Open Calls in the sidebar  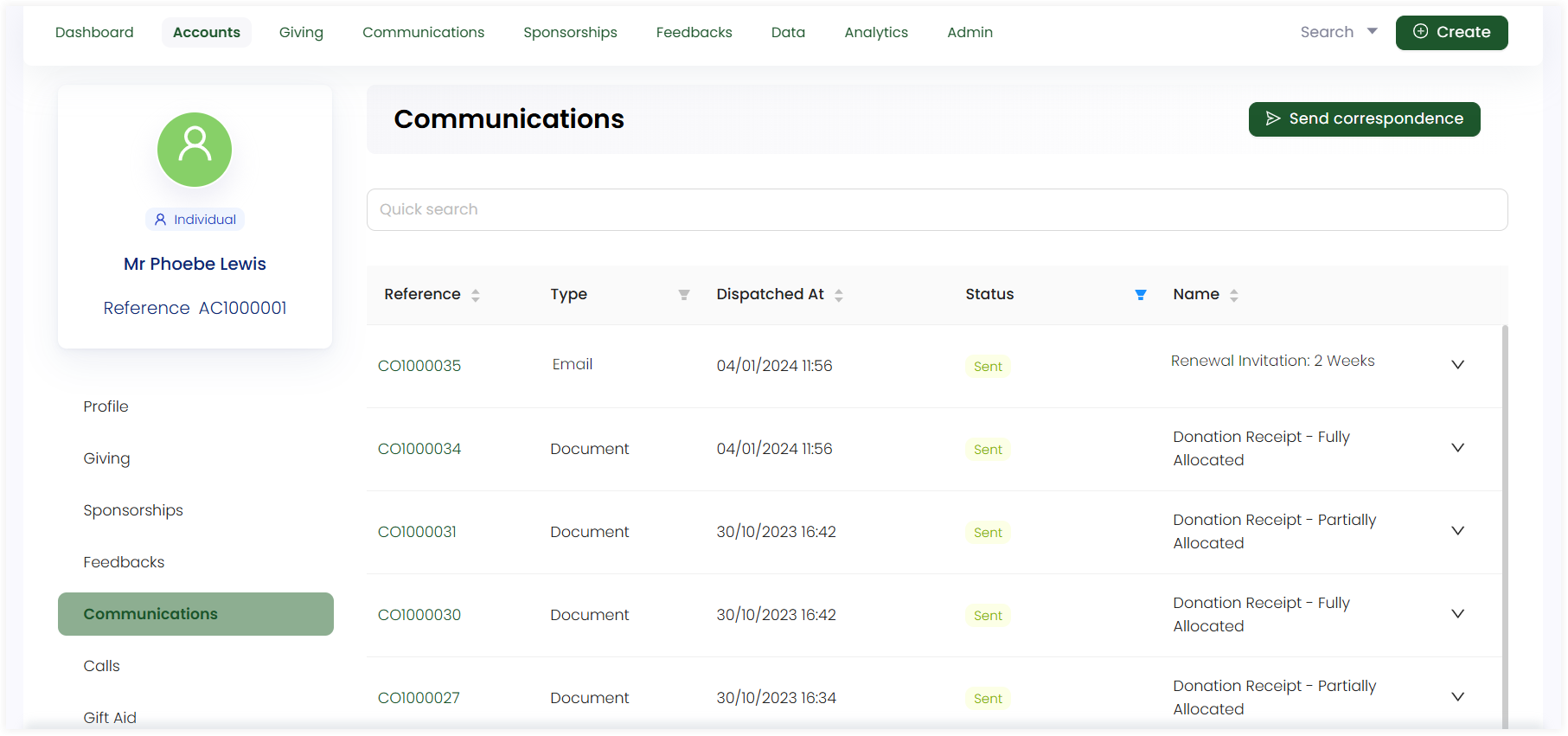tap(101, 666)
